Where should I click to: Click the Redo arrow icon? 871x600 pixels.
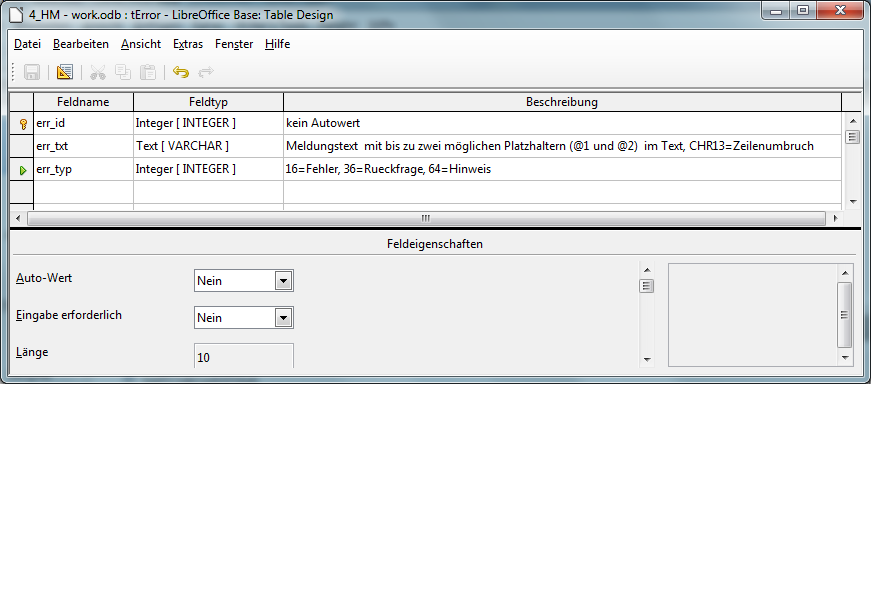[x=206, y=72]
